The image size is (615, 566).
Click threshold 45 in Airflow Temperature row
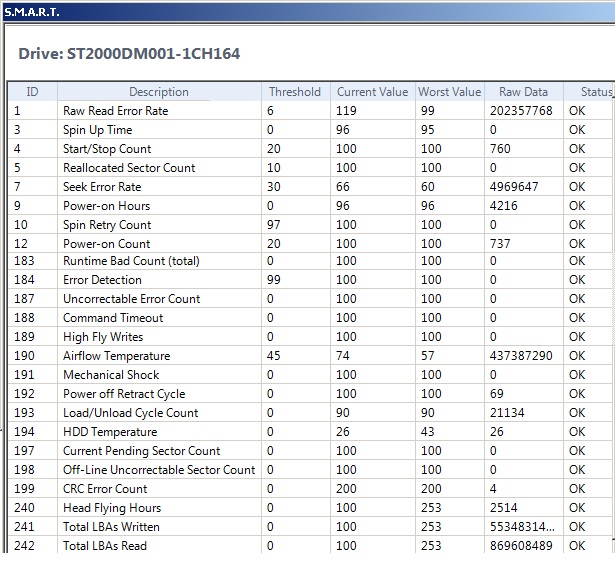[274, 356]
